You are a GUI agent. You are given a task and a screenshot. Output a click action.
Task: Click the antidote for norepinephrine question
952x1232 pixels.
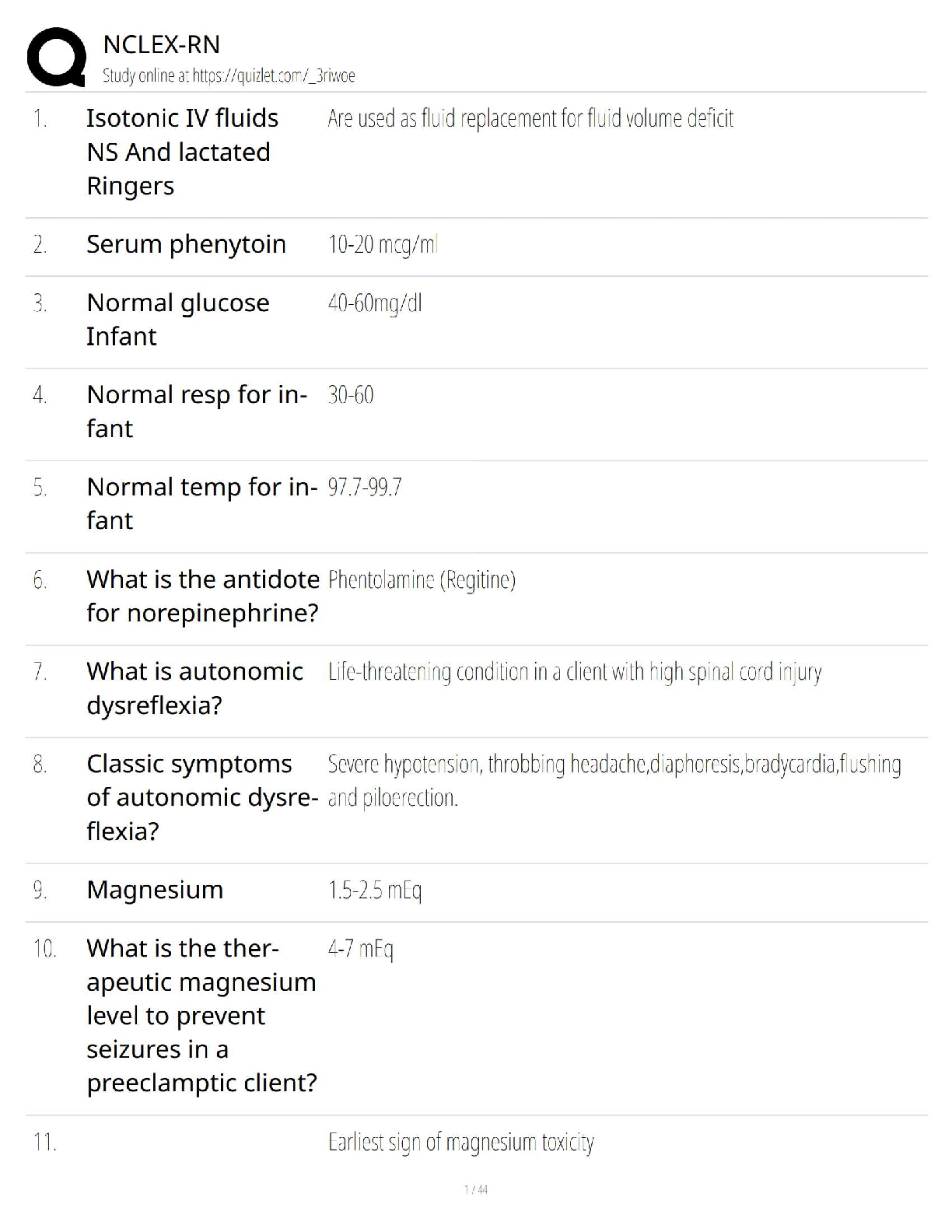(x=203, y=596)
